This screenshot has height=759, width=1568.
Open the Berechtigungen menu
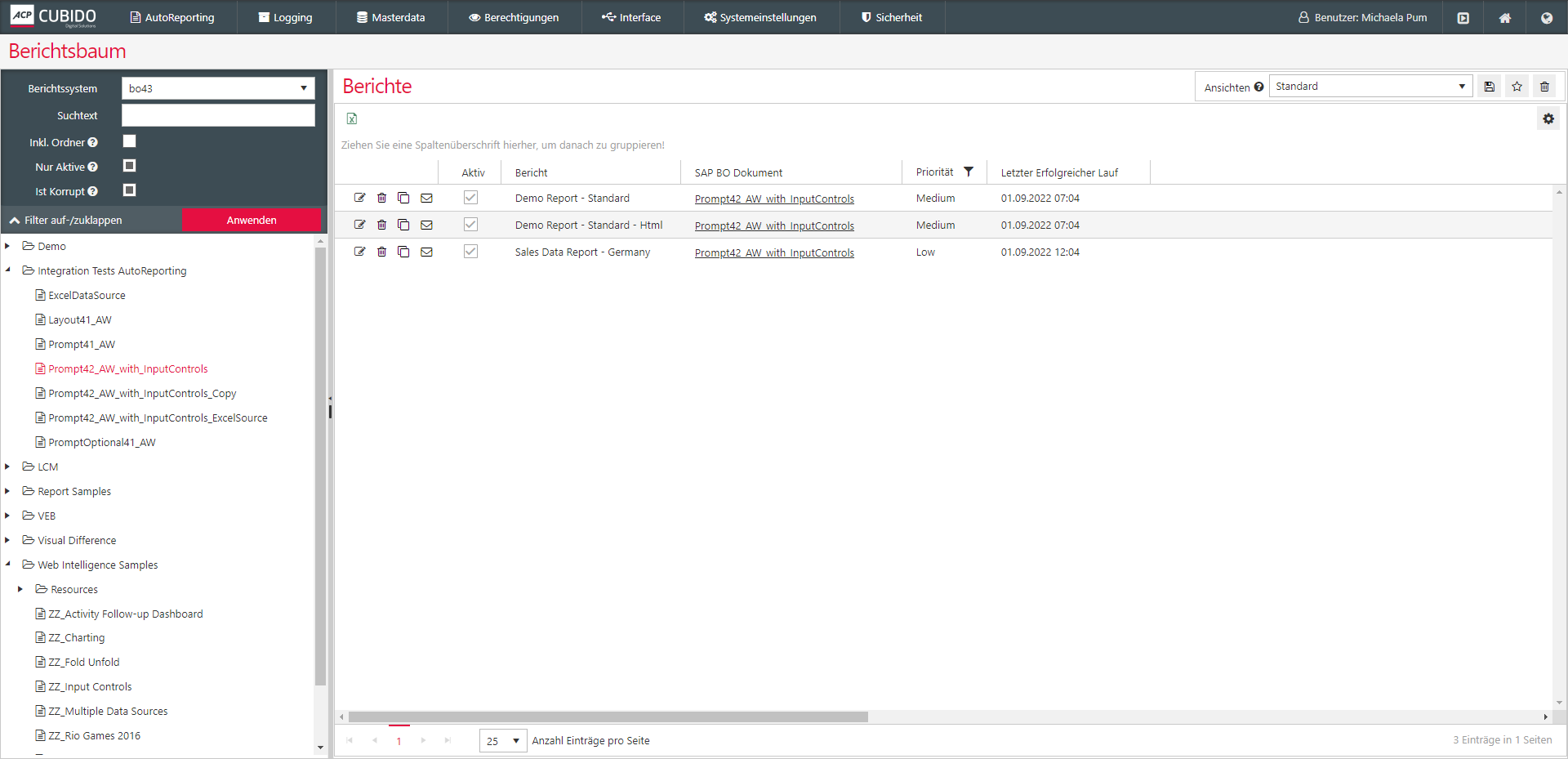(x=514, y=17)
